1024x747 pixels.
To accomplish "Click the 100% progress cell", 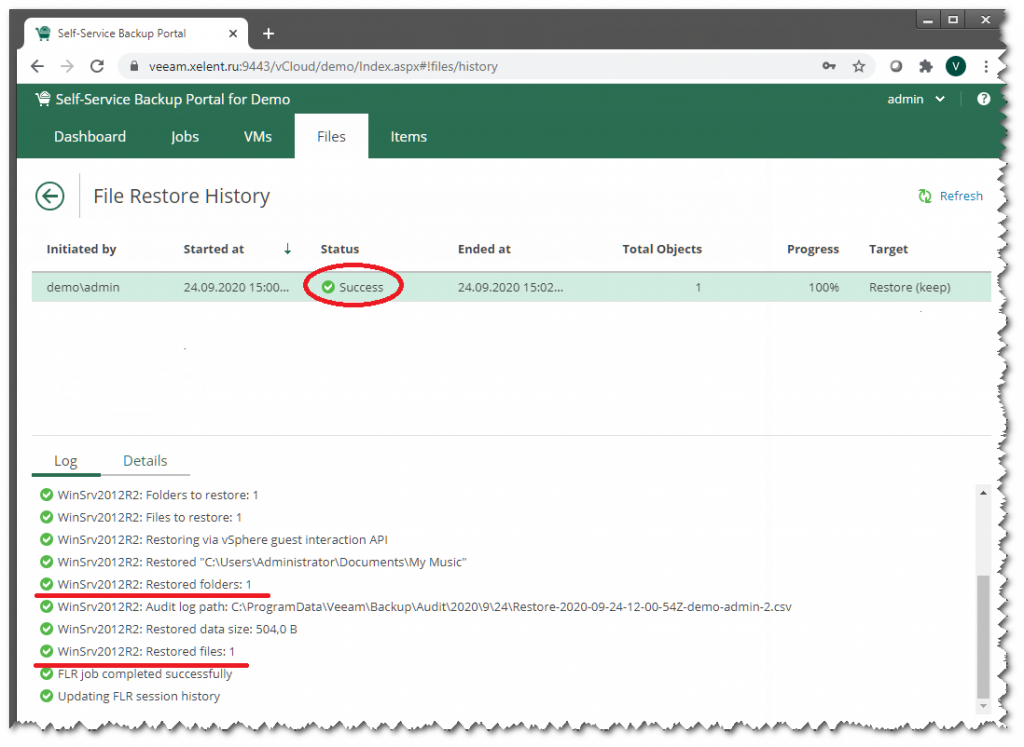I will [824, 287].
